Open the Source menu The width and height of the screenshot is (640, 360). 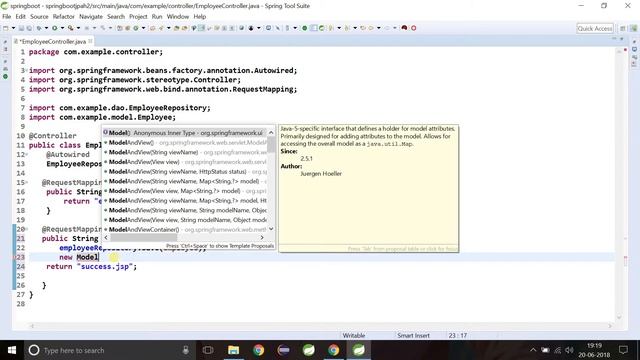pos(39,17)
